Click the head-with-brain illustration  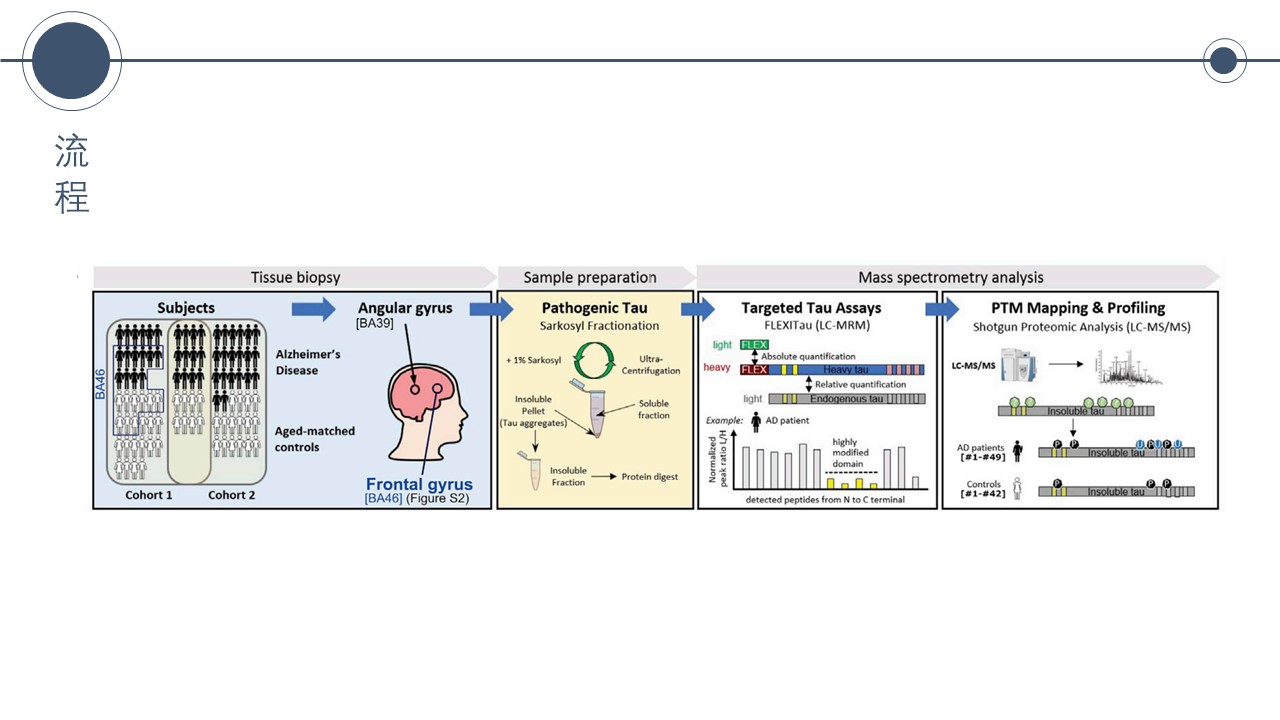coord(428,410)
